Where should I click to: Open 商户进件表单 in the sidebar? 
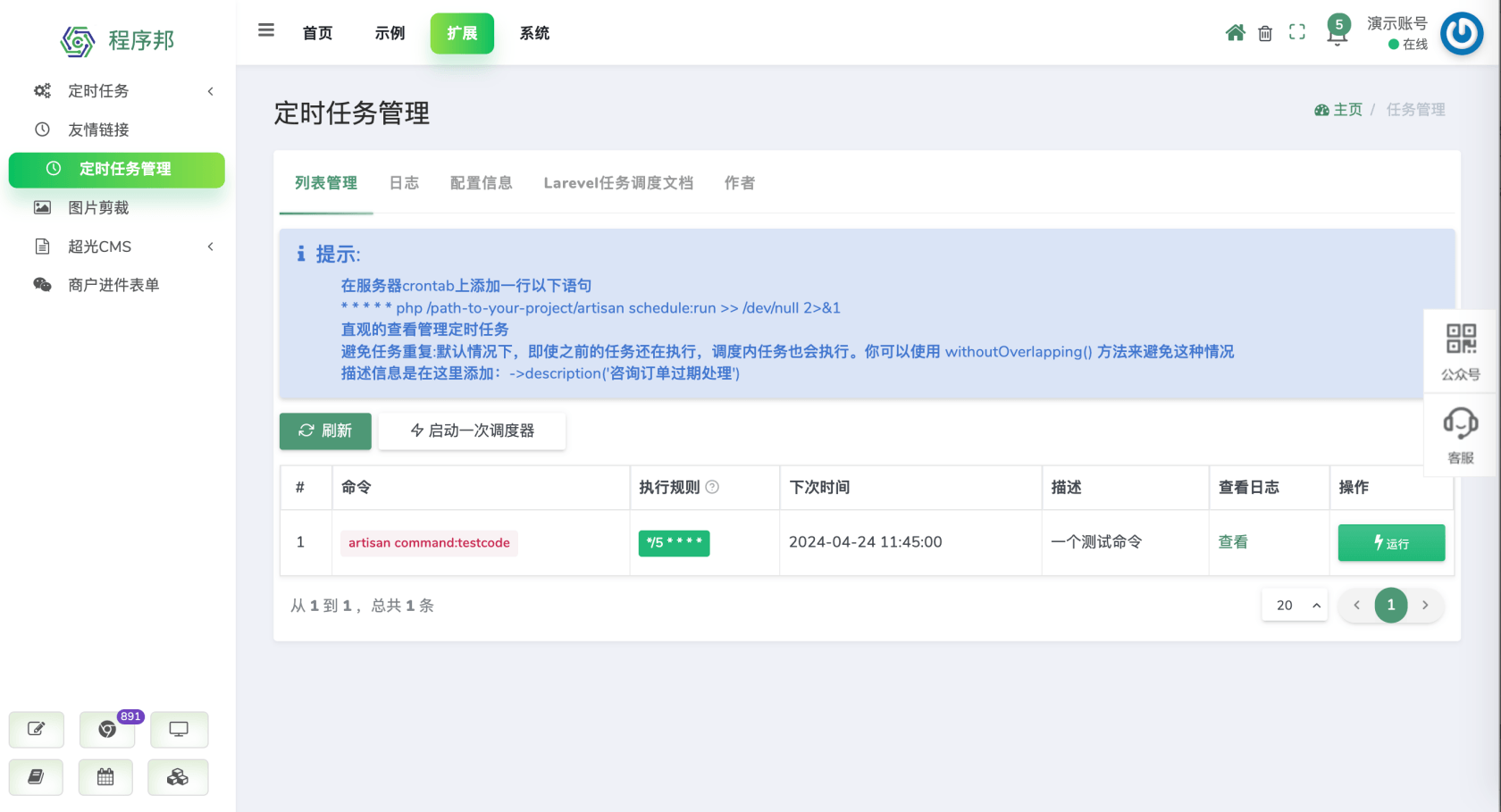point(117,285)
